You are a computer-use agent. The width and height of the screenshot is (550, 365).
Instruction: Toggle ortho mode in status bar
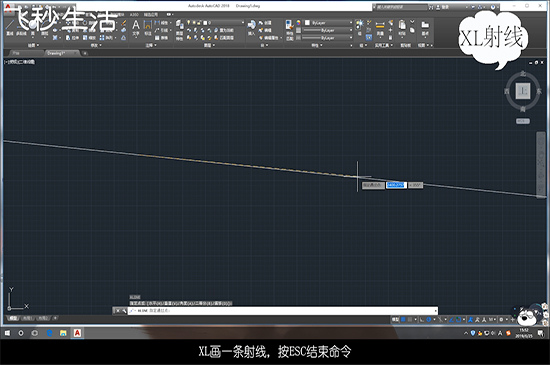point(422,319)
